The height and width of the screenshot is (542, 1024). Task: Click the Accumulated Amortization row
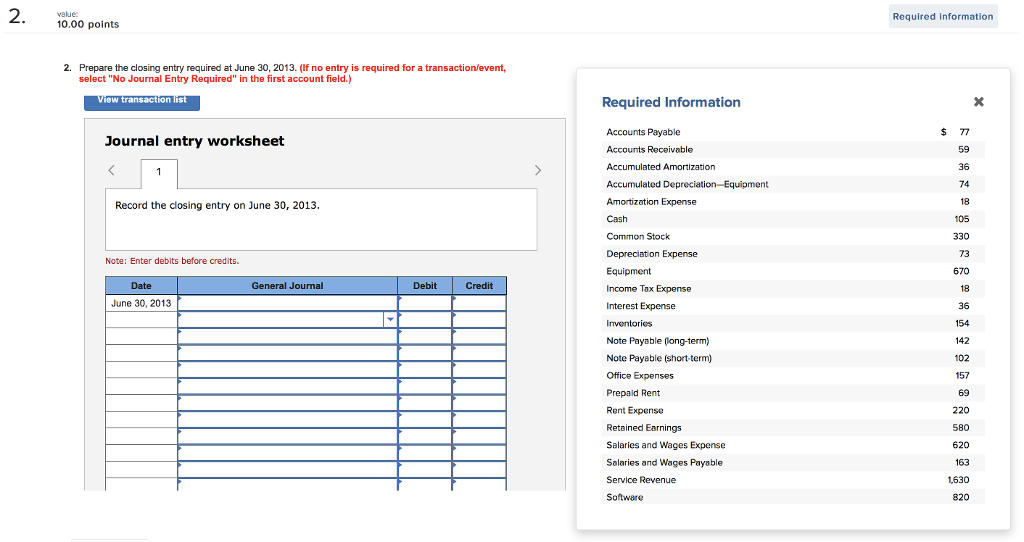click(x=793, y=167)
